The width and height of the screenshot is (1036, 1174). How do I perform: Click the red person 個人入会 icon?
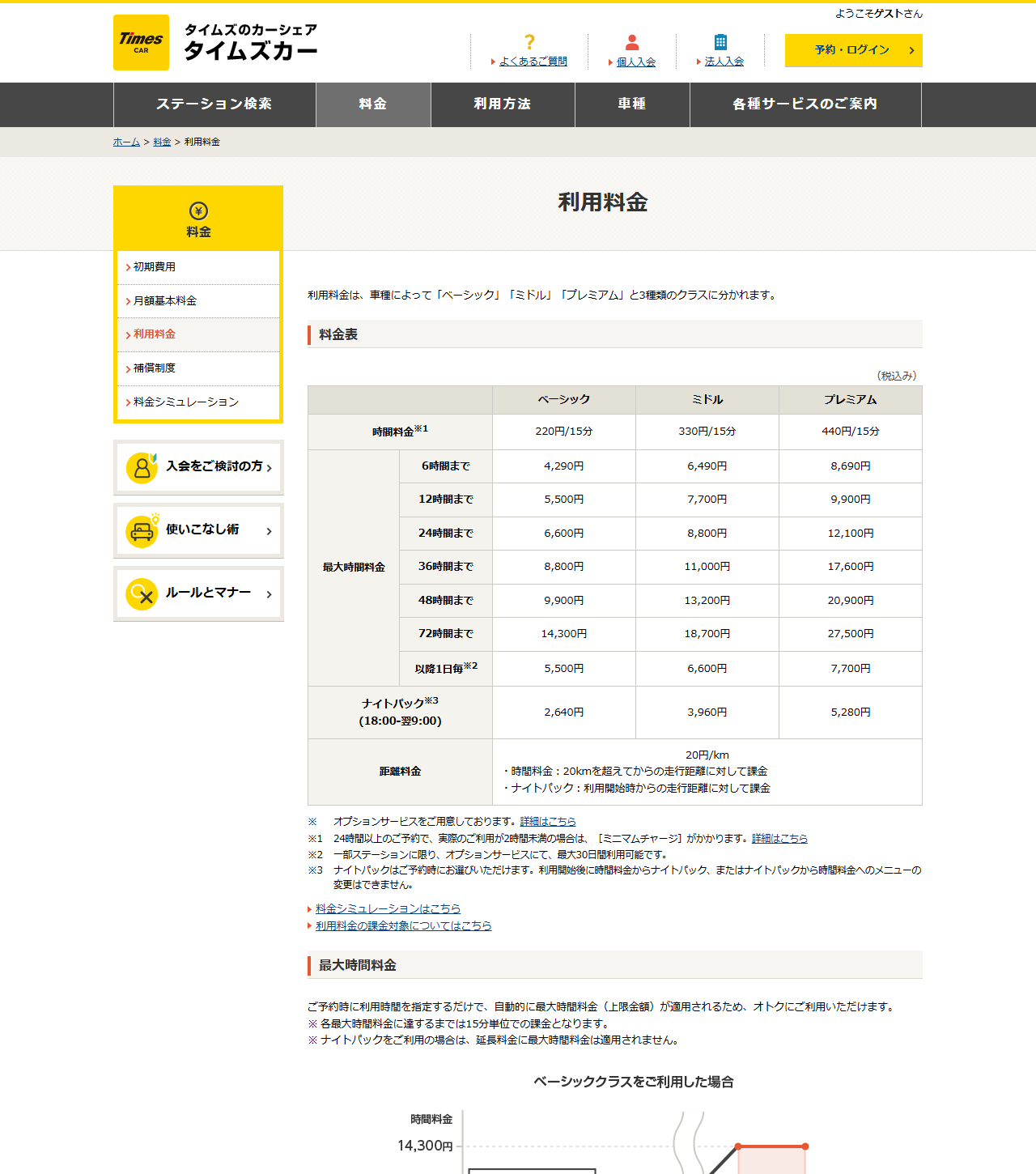point(632,42)
